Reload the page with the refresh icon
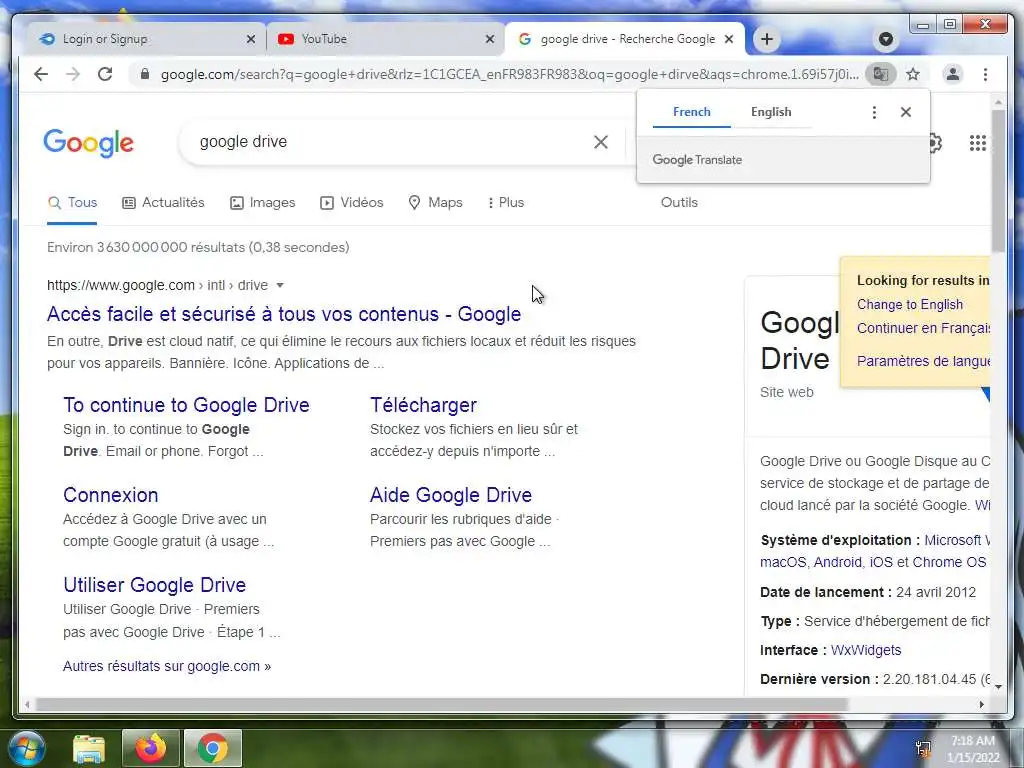The image size is (1024, 768). pyautogui.click(x=105, y=74)
